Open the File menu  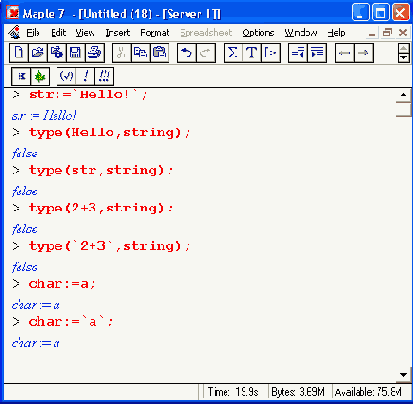[x=33, y=33]
